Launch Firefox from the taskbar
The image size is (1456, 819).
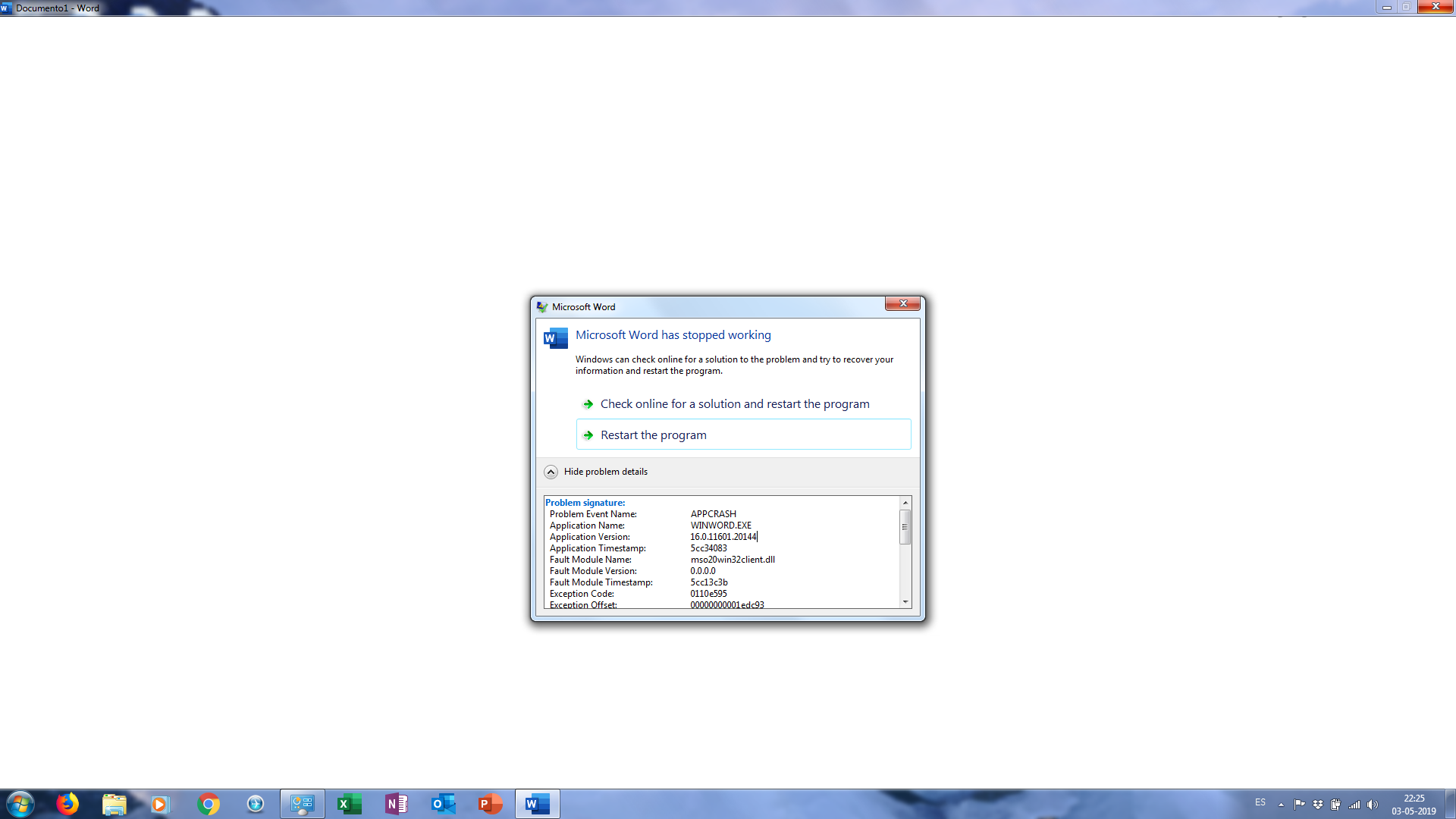68,803
